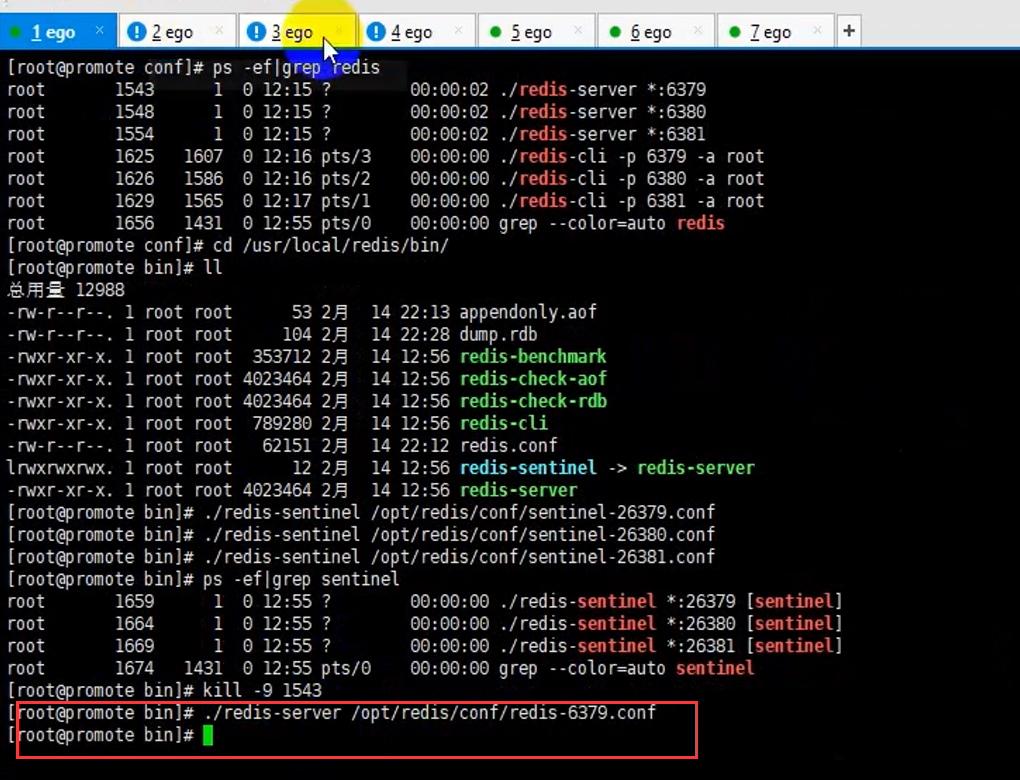Click './redis-cli -p 6379 -a root' line
Image resolution: width=1020 pixels, height=780 pixels.
[x=632, y=157]
